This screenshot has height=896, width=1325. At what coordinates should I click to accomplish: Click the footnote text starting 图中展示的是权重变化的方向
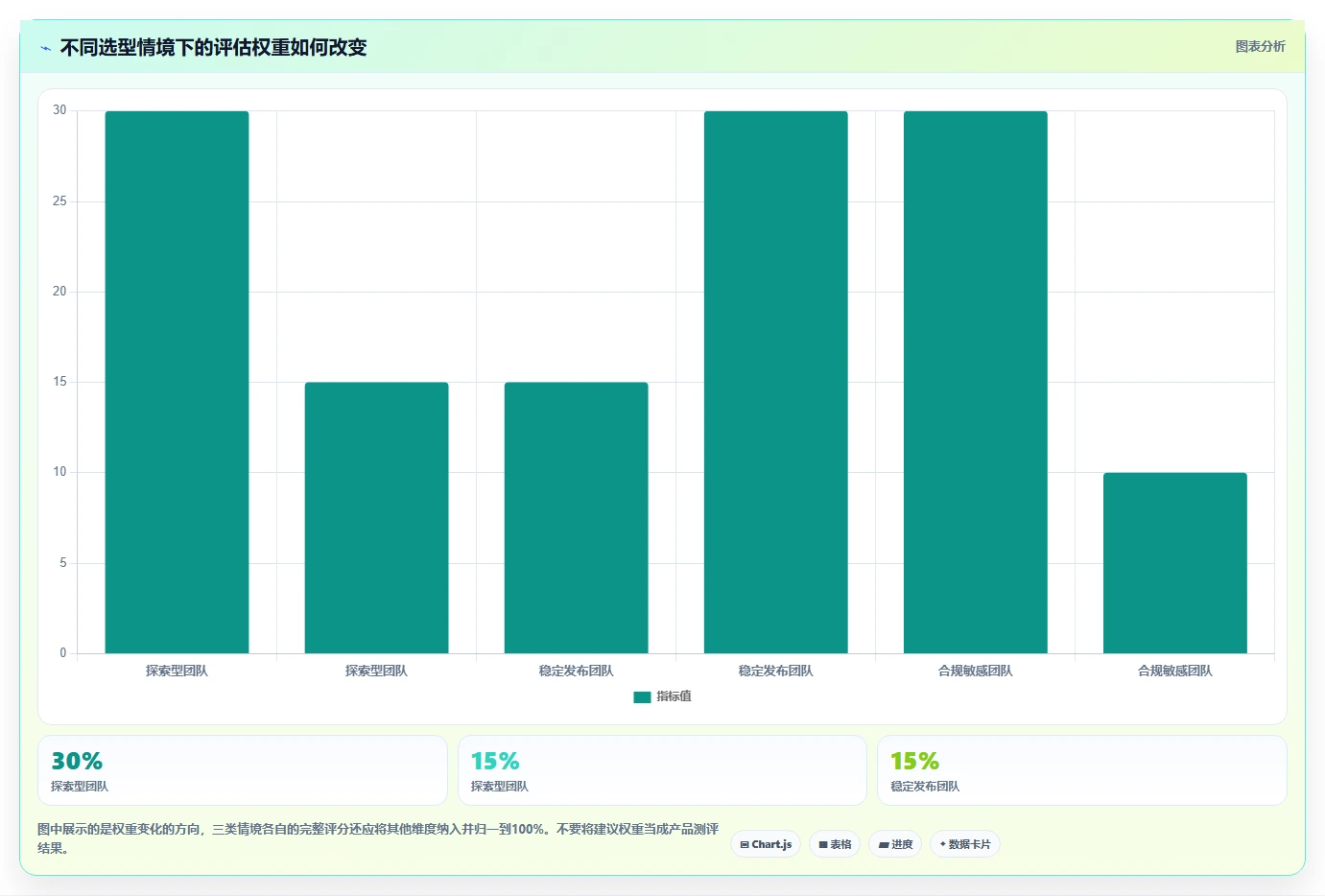click(x=378, y=838)
